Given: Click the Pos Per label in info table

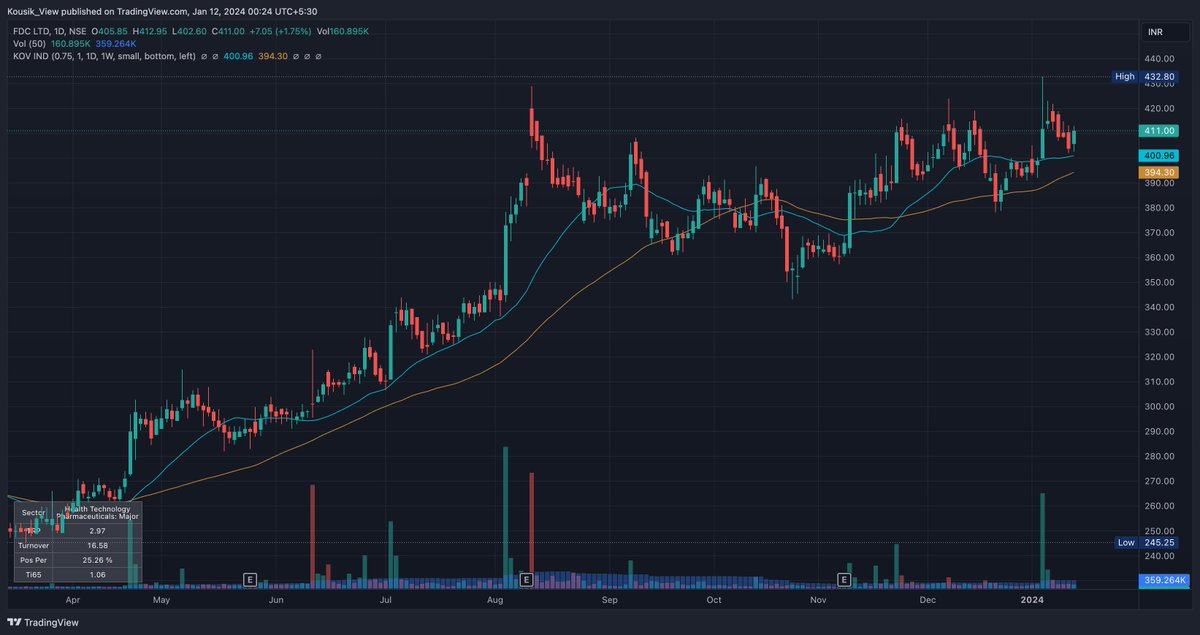Looking at the screenshot, I should click(33, 561).
